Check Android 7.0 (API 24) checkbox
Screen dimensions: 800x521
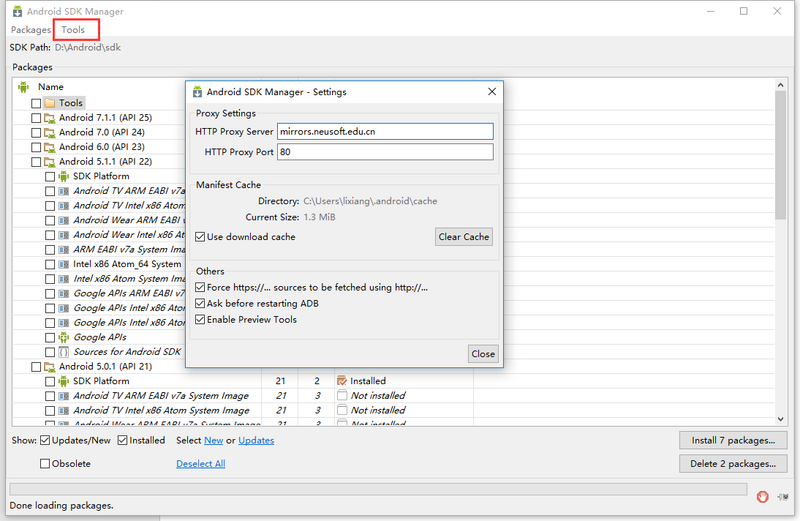(36, 133)
